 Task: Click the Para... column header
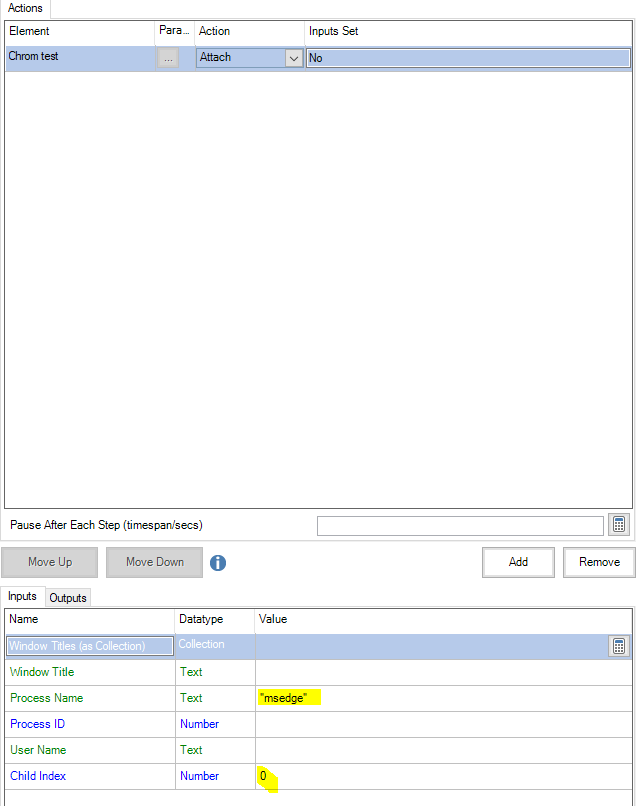pyautogui.click(x=174, y=31)
